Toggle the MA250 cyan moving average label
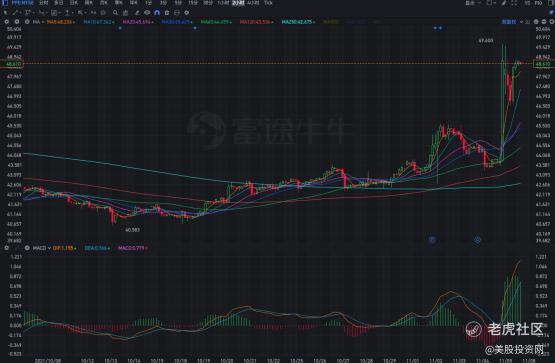The image size is (555, 363). point(298,22)
